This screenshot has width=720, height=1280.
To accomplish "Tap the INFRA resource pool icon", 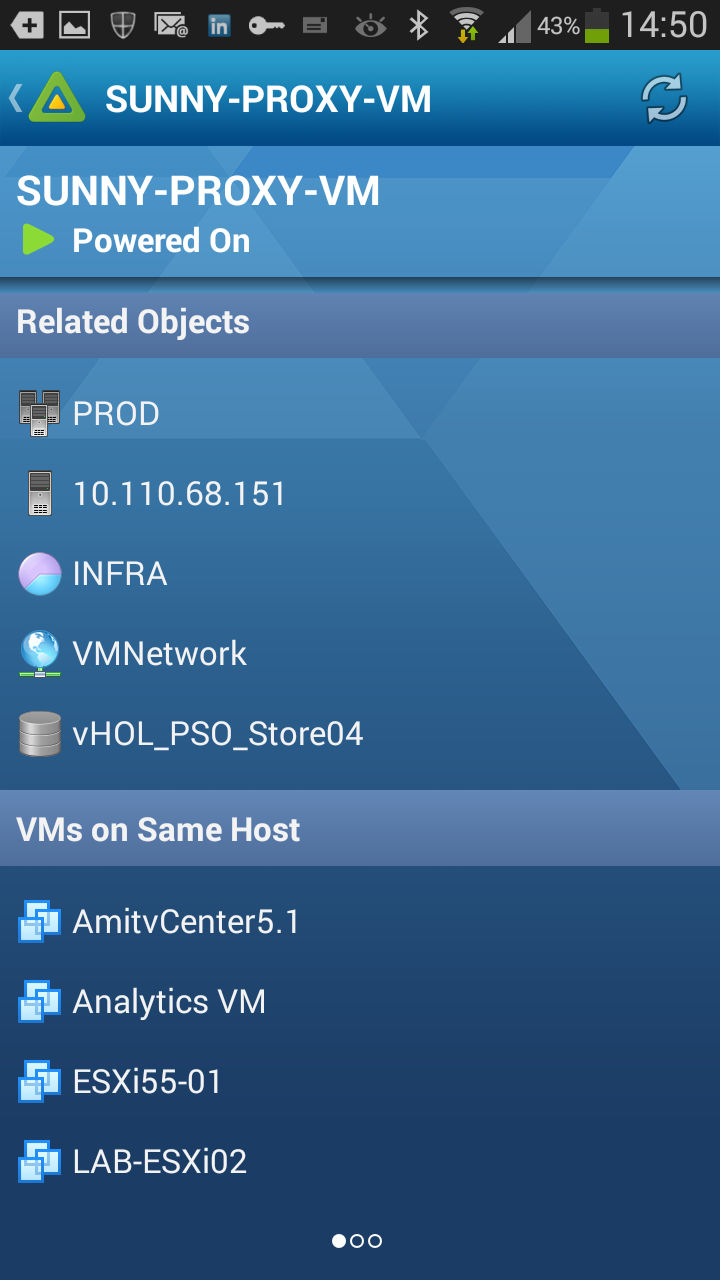I will click(40, 574).
